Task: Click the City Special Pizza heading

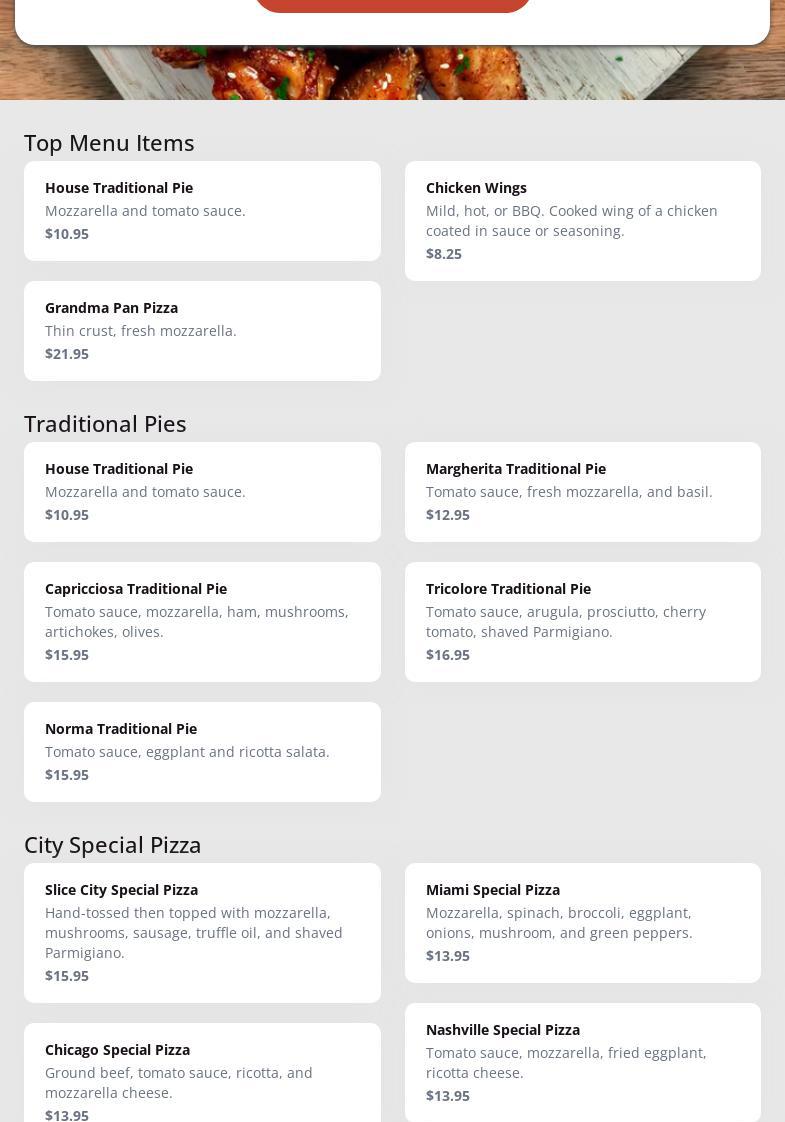Action: pos(113,845)
